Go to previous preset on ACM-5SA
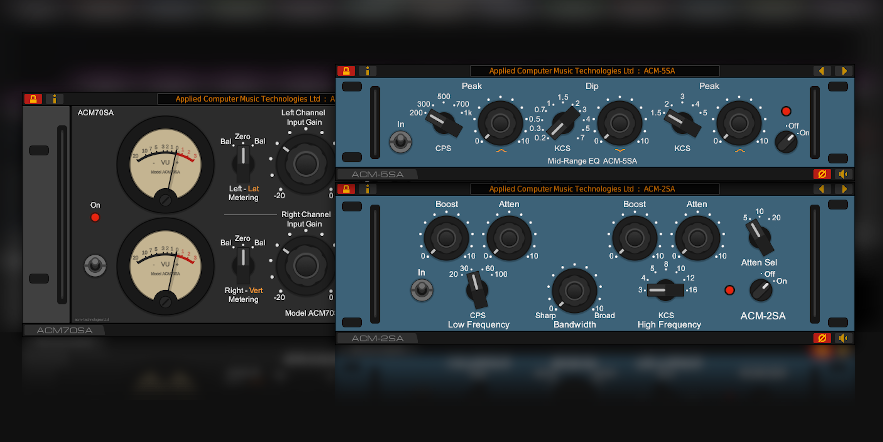 tap(822, 71)
